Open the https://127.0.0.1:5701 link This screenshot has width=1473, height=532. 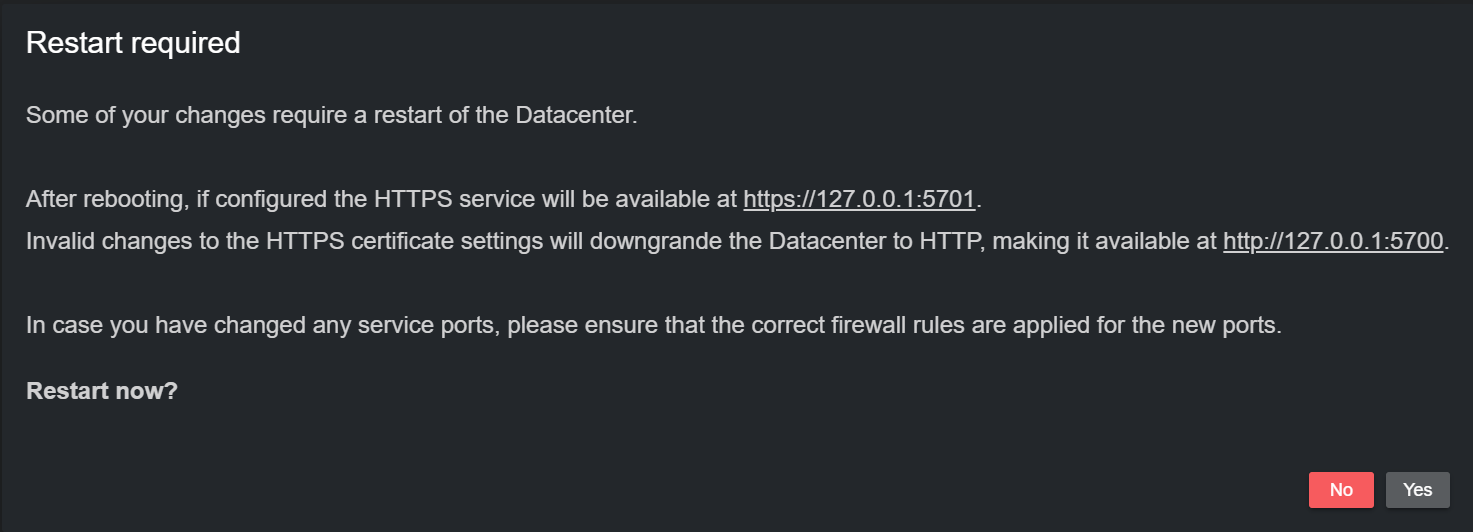tap(859, 199)
